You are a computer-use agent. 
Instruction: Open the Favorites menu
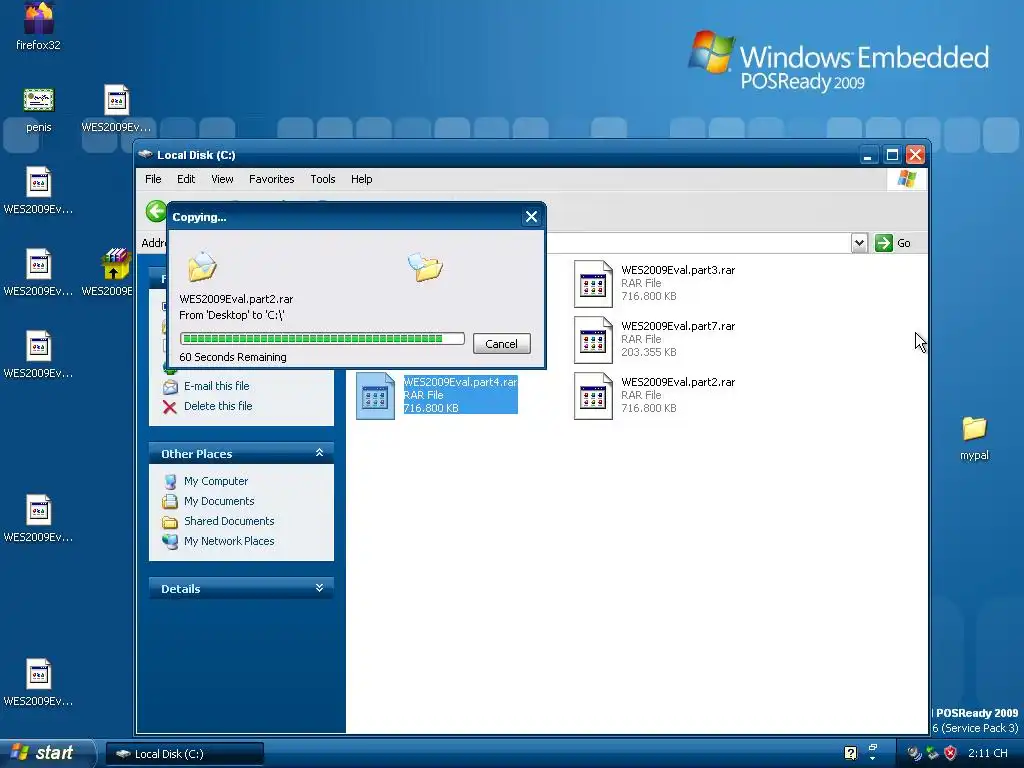tap(272, 179)
